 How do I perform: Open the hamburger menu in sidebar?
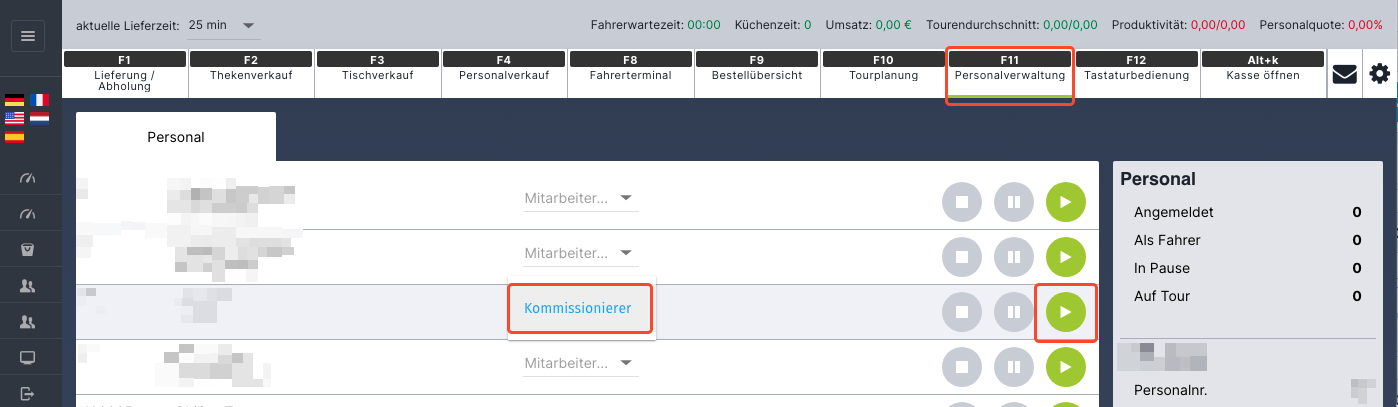28,36
